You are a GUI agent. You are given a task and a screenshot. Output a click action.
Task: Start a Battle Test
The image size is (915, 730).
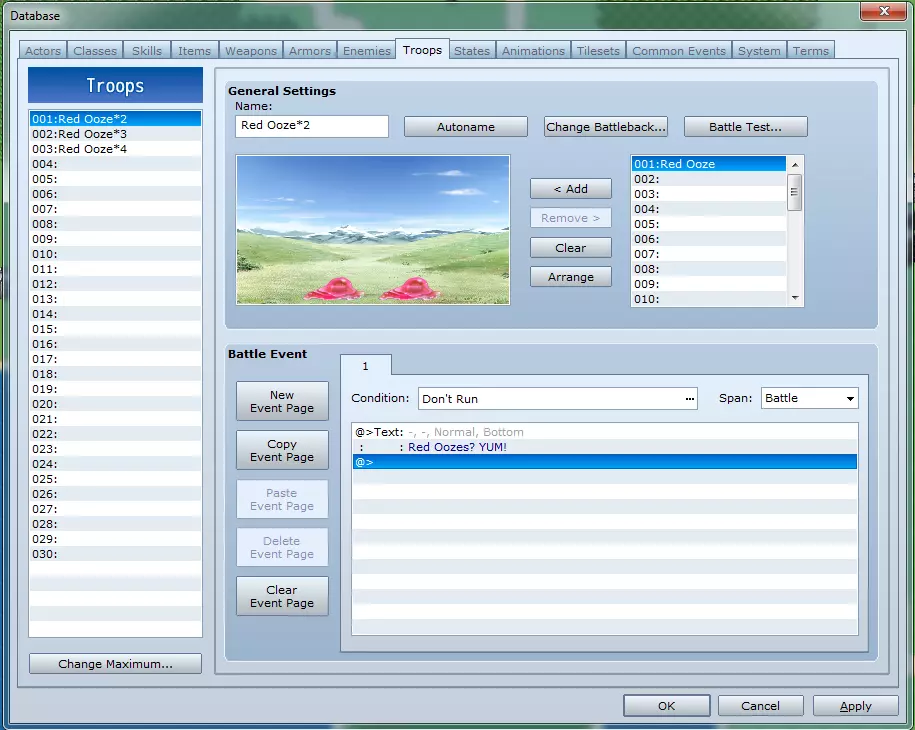[745, 127]
